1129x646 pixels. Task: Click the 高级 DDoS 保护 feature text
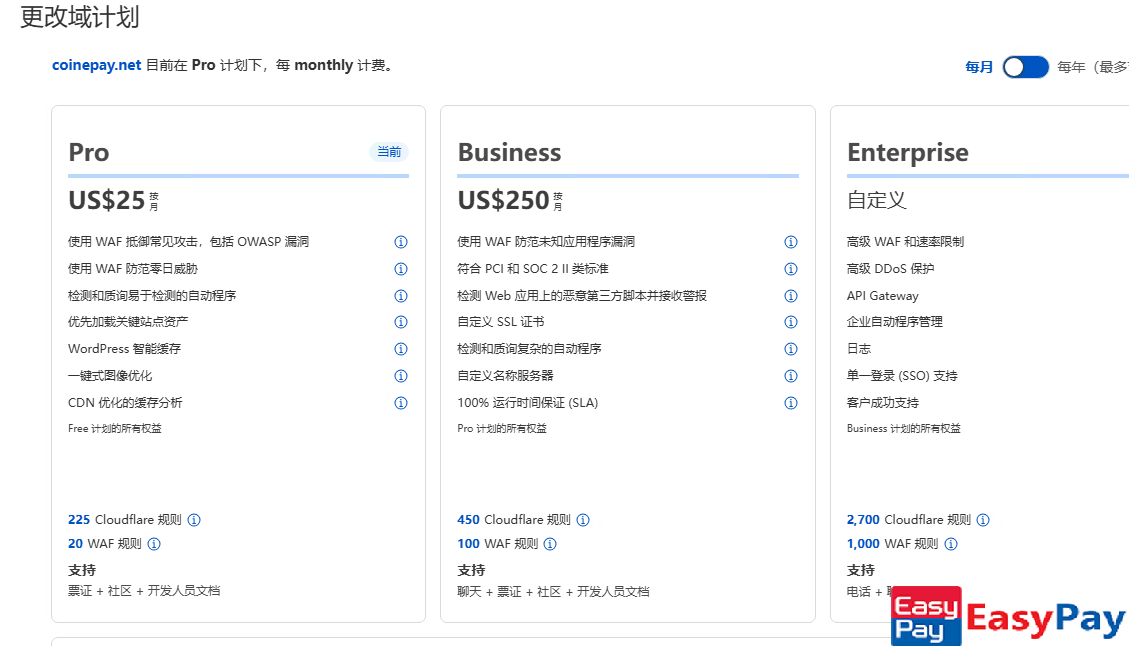click(890, 269)
